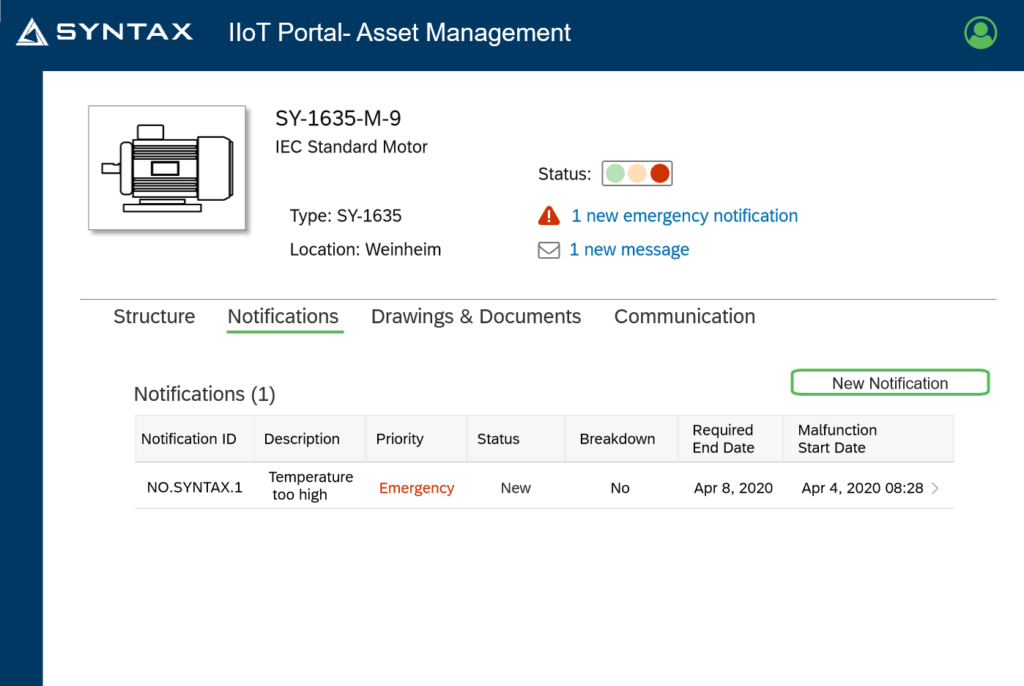Open the user profile icon
This screenshot has width=1024, height=686.
pos(980,32)
